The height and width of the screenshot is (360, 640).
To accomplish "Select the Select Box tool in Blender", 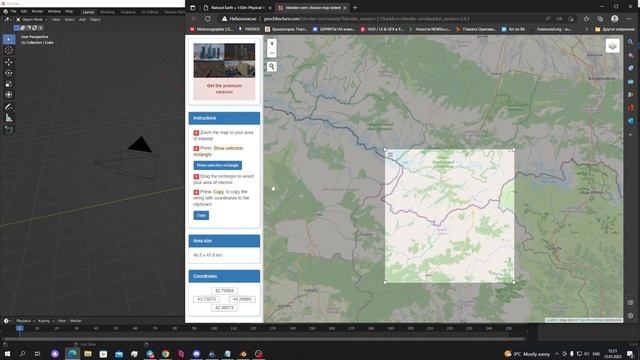I will click(9, 39).
